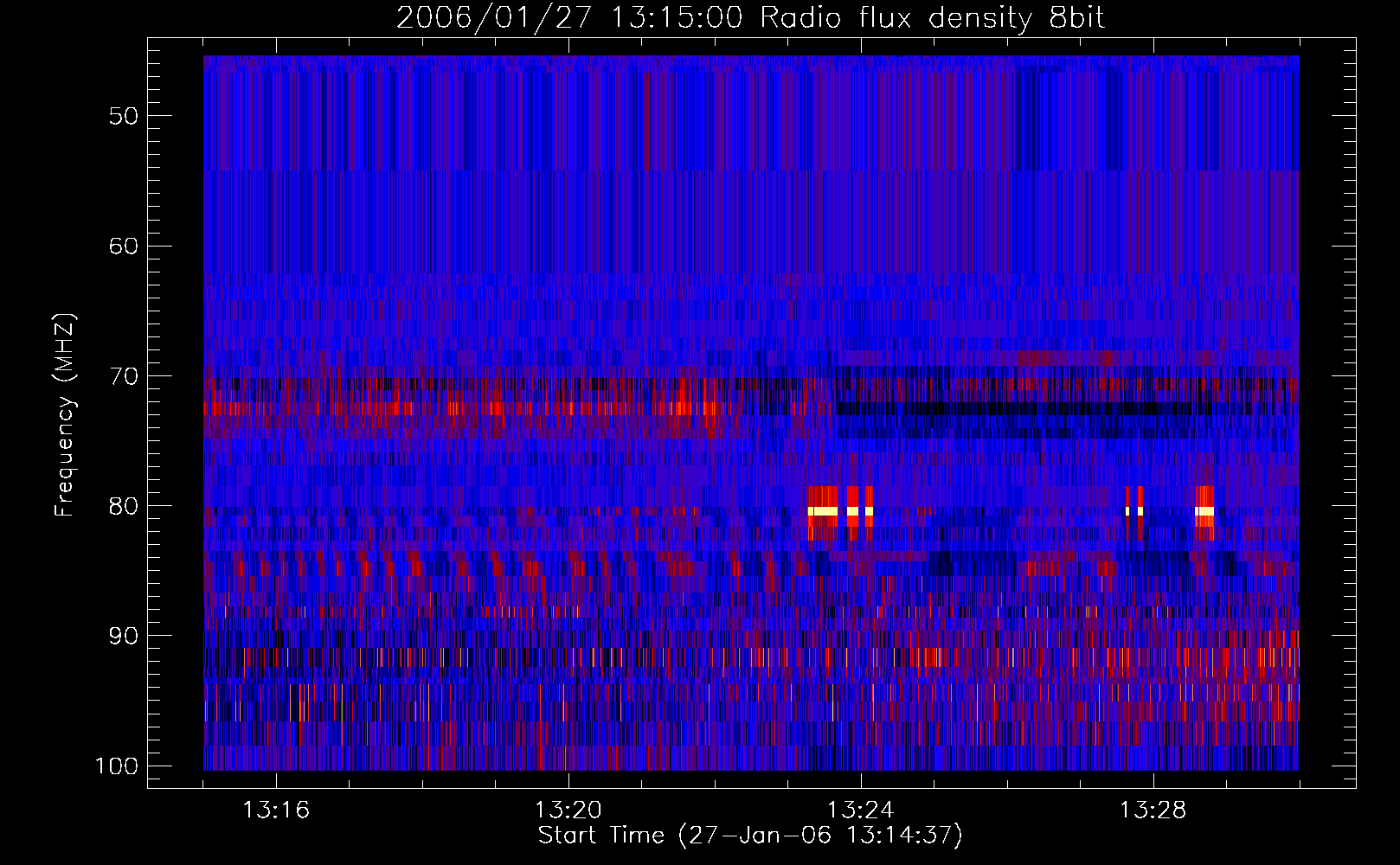1400x865 pixels.
Task: Click the bright yellow burst after 13:28 at 80 MHz
Action: [1204, 511]
